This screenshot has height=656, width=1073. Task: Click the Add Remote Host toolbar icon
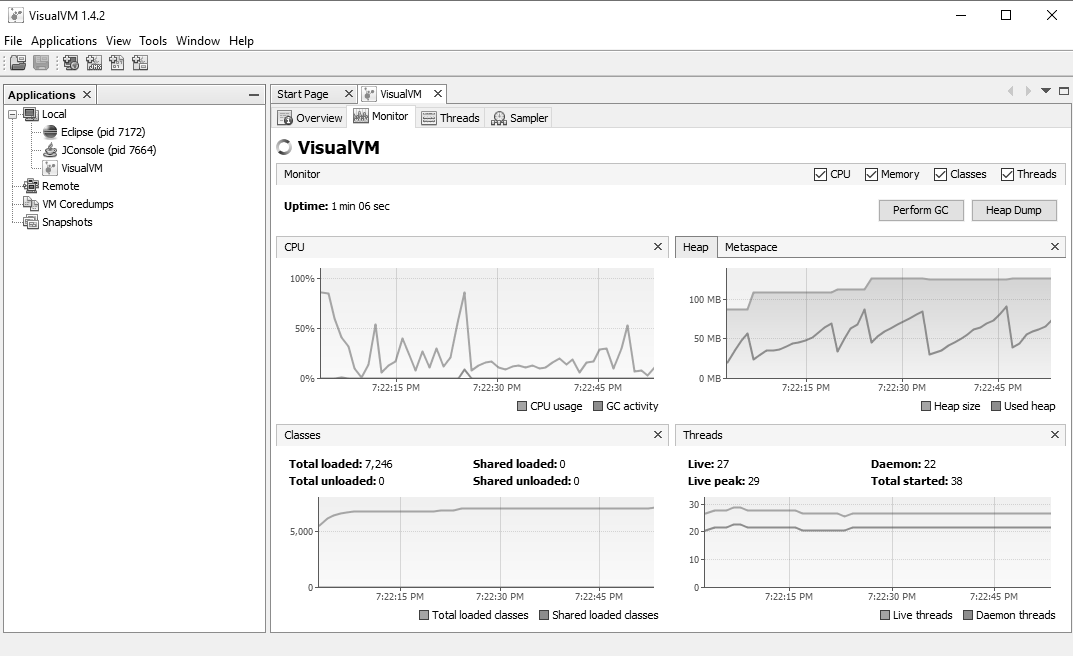(71, 63)
